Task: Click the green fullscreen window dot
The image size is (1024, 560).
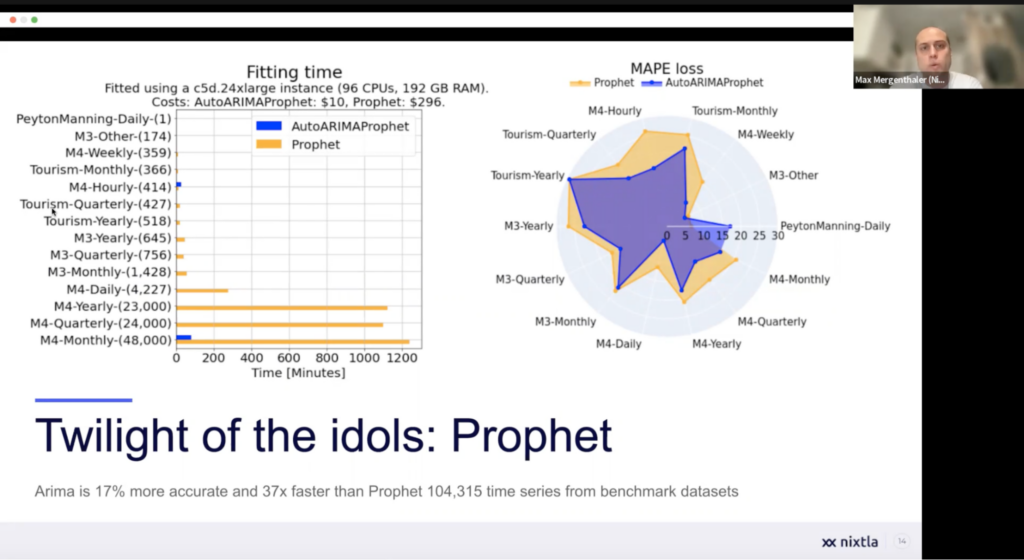Action: pos(35,20)
